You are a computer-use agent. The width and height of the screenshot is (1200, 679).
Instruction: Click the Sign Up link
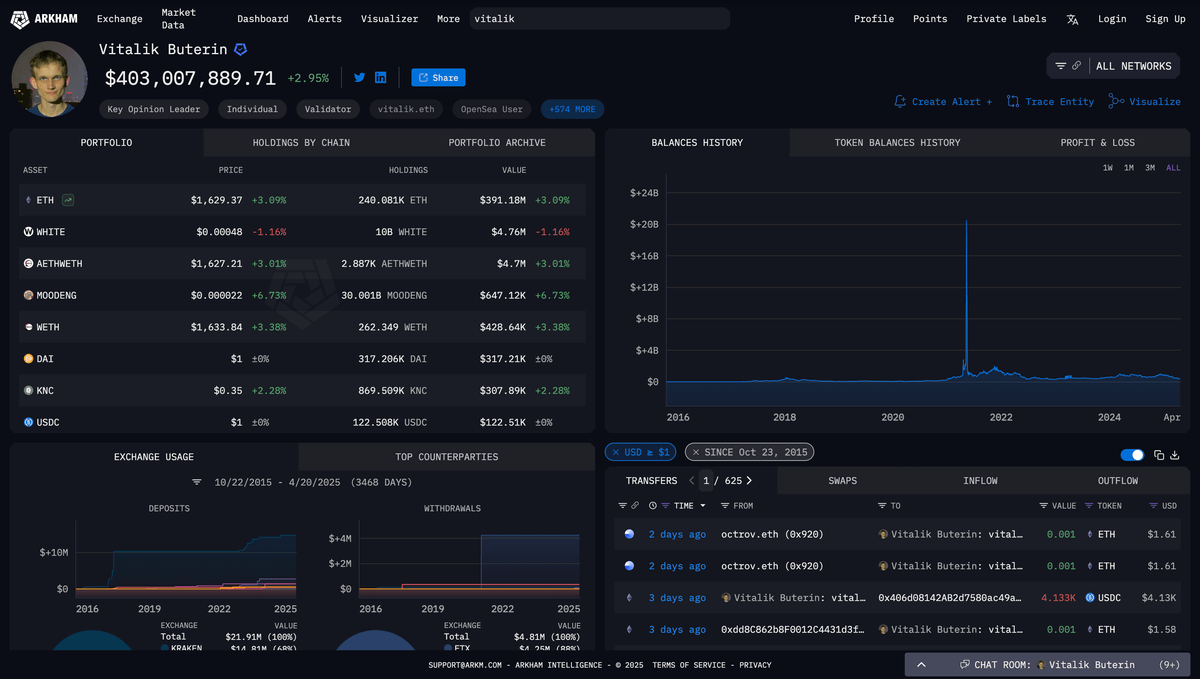coord(1165,19)
